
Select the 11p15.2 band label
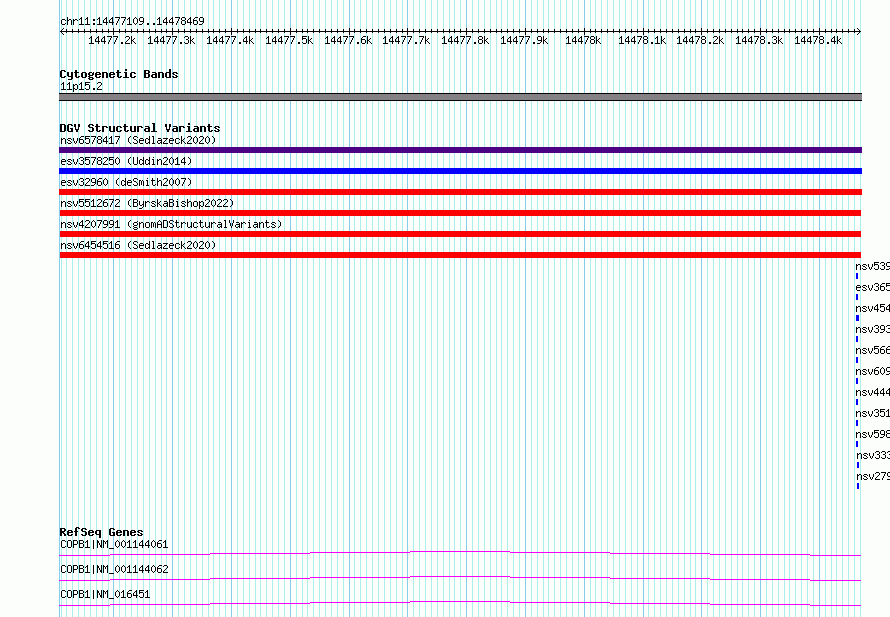(x=81, y=86)
